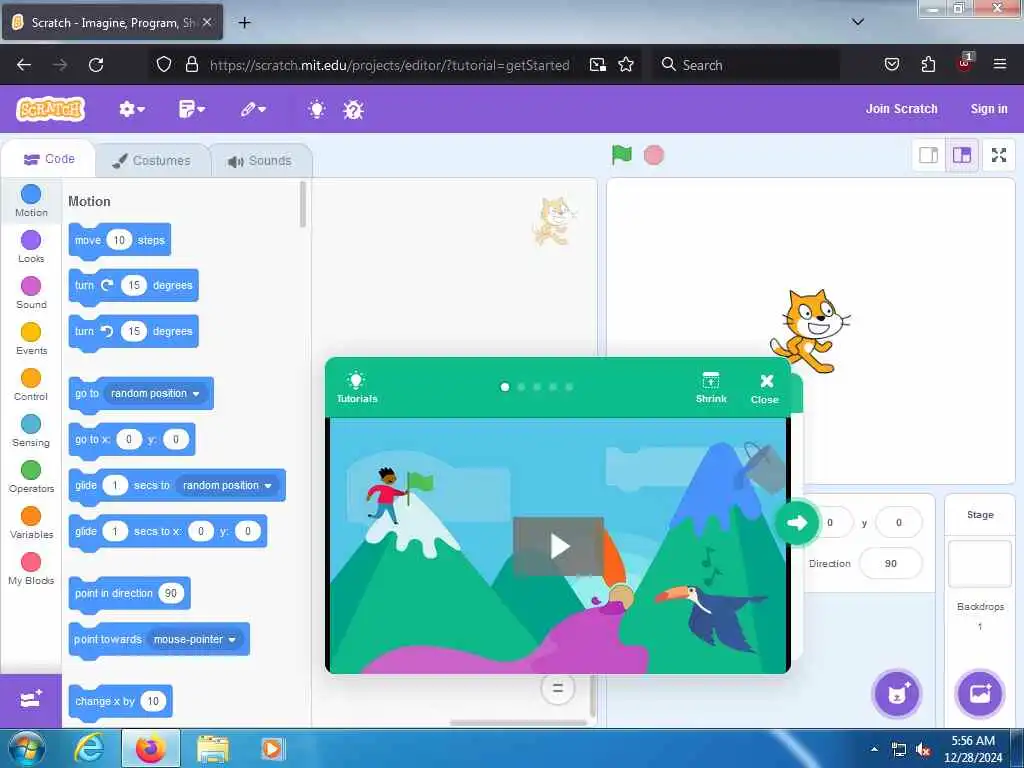The width and height of the screenshot is (1024, 768).
Task: Switch to small stage layout
Action: pos(929,155)
